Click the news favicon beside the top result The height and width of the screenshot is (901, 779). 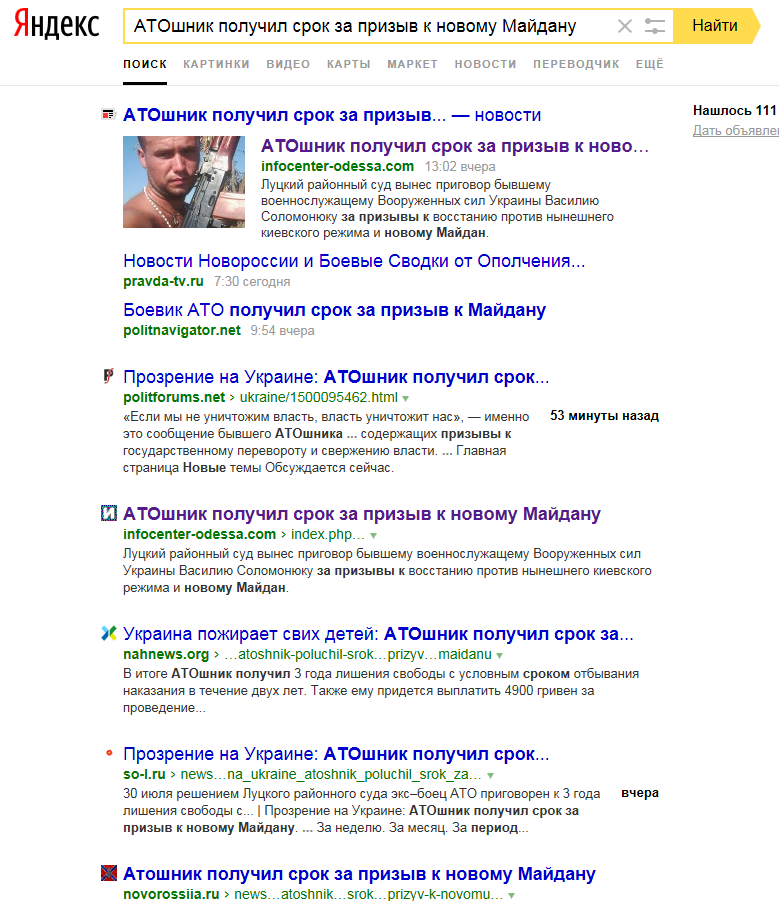point(109,114)
